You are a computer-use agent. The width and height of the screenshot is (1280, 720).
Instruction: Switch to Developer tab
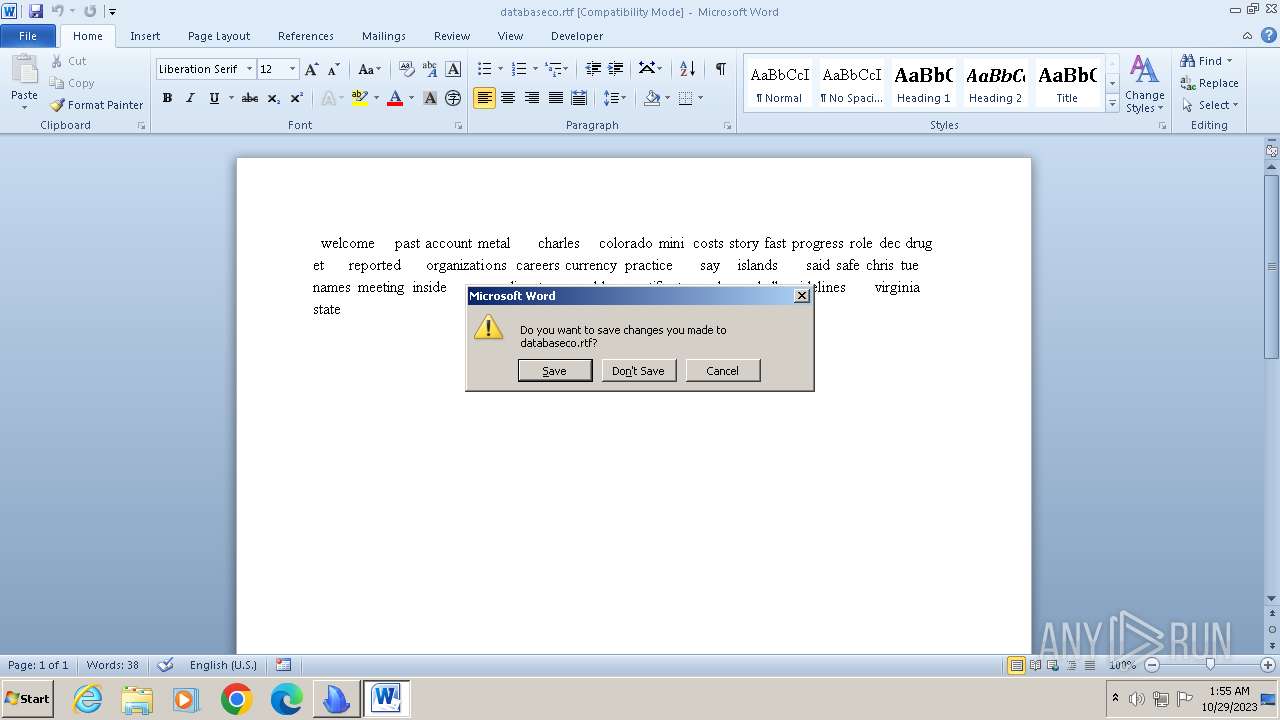tap(577, 36)
